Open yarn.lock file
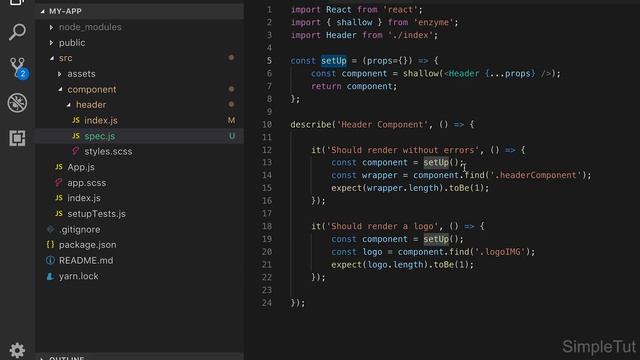 (x=78, y=276)
